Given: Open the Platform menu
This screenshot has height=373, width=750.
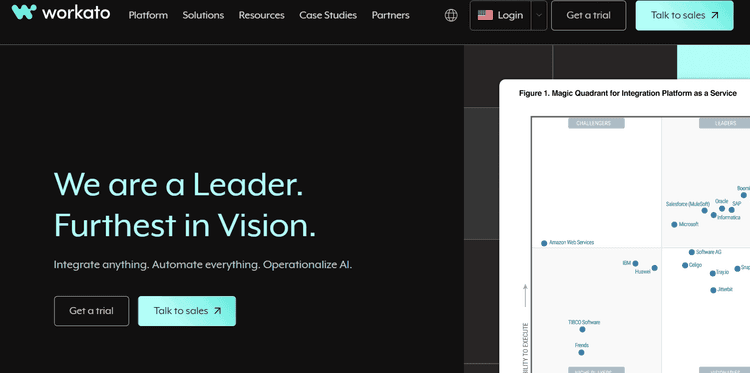Looking at the screenshot, I should [x=148, y=15].
